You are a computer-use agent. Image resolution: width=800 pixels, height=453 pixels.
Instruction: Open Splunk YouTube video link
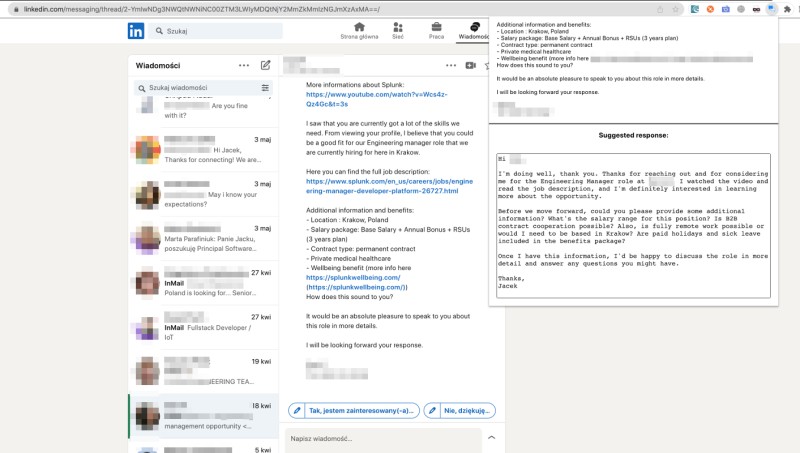click(x=377, y=99)
